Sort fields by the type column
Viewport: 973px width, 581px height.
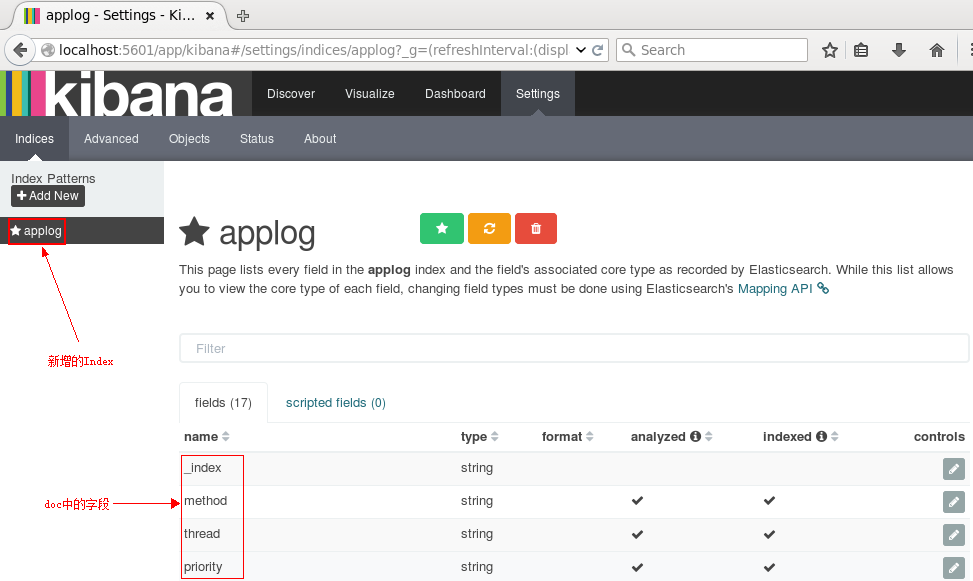(x=475, y=436)
